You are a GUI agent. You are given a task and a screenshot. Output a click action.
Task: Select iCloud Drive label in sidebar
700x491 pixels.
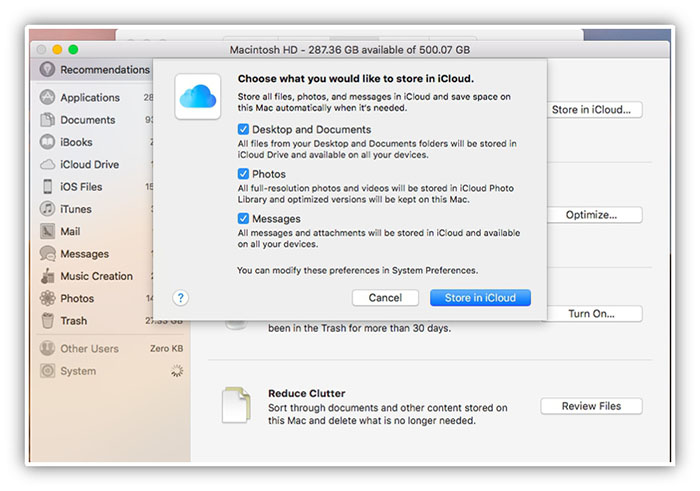coord(89,164)
